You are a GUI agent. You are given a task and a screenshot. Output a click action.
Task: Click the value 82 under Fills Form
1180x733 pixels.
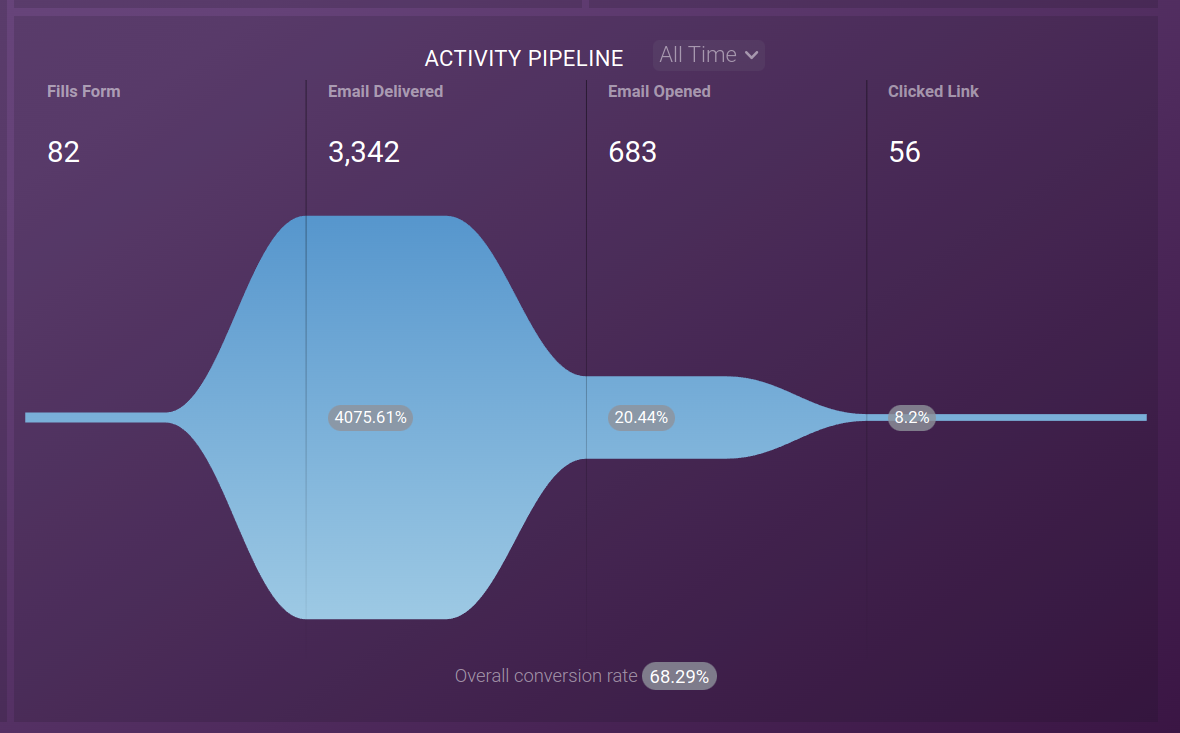[63, 152]
